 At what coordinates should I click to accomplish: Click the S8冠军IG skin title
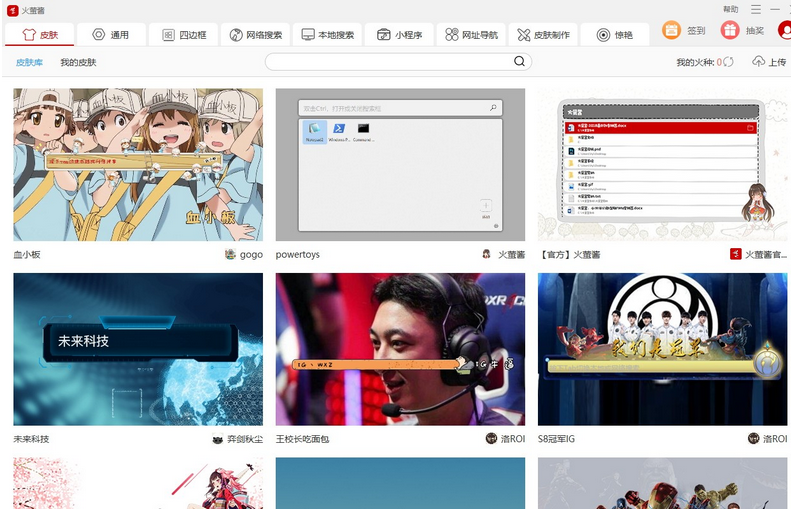pos(556,439)
